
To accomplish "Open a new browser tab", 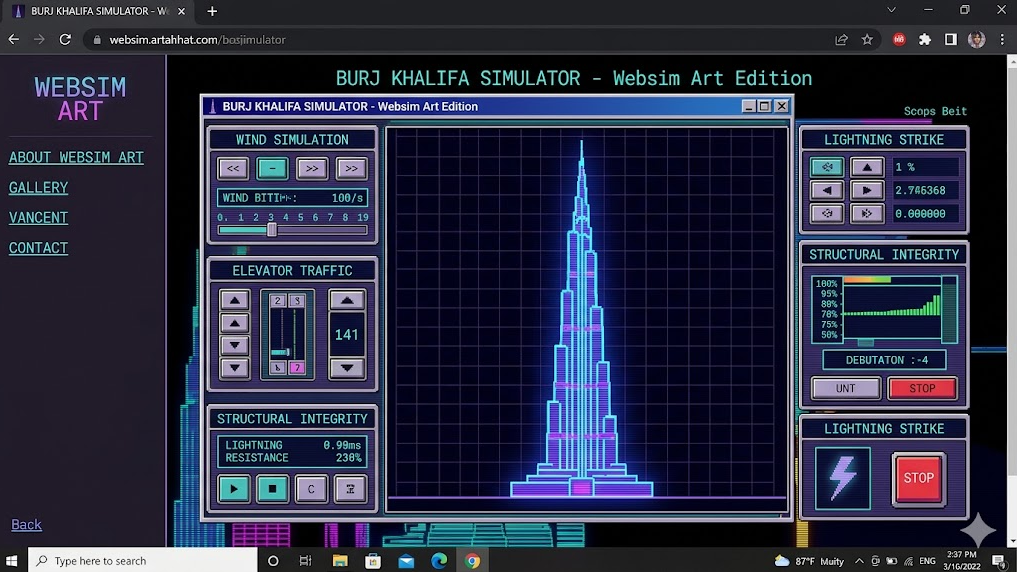I will [x=212, y=11].
